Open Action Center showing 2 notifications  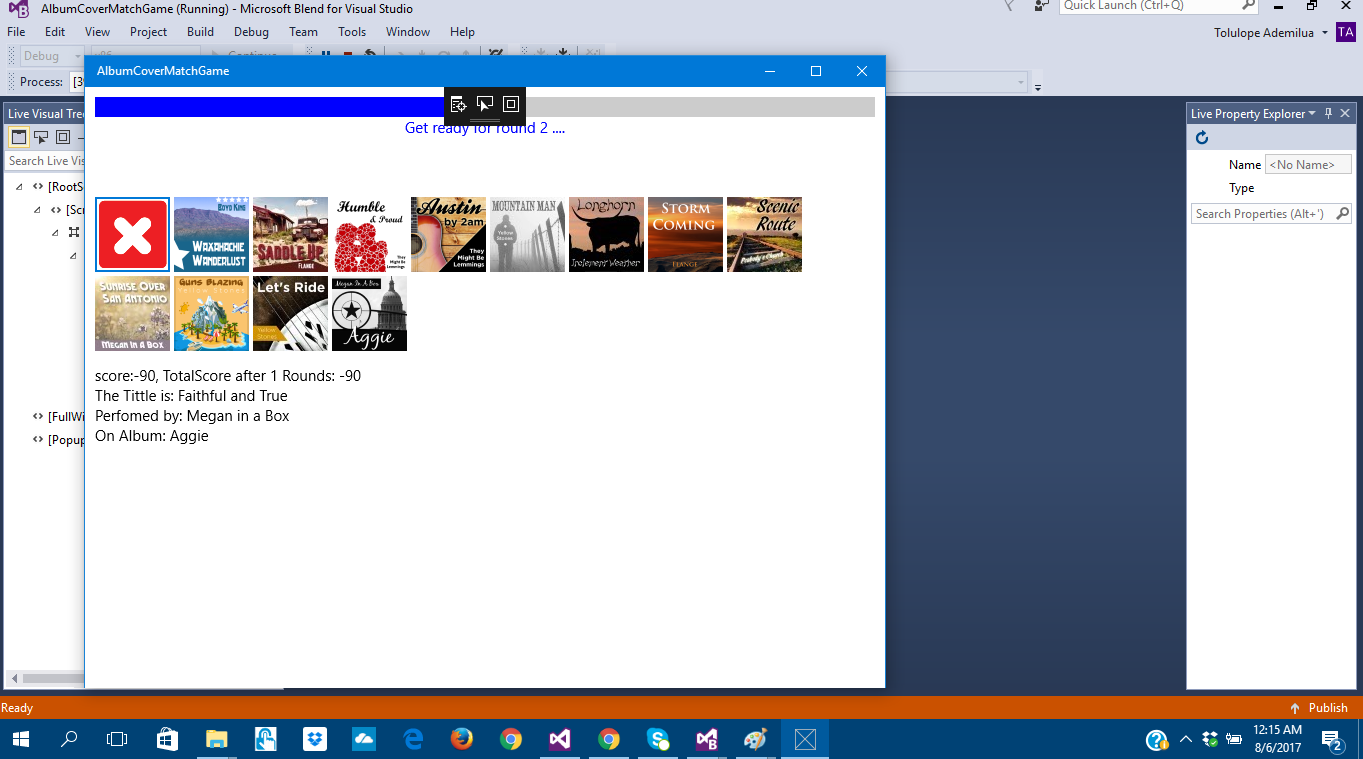(x=1331, y=740)
